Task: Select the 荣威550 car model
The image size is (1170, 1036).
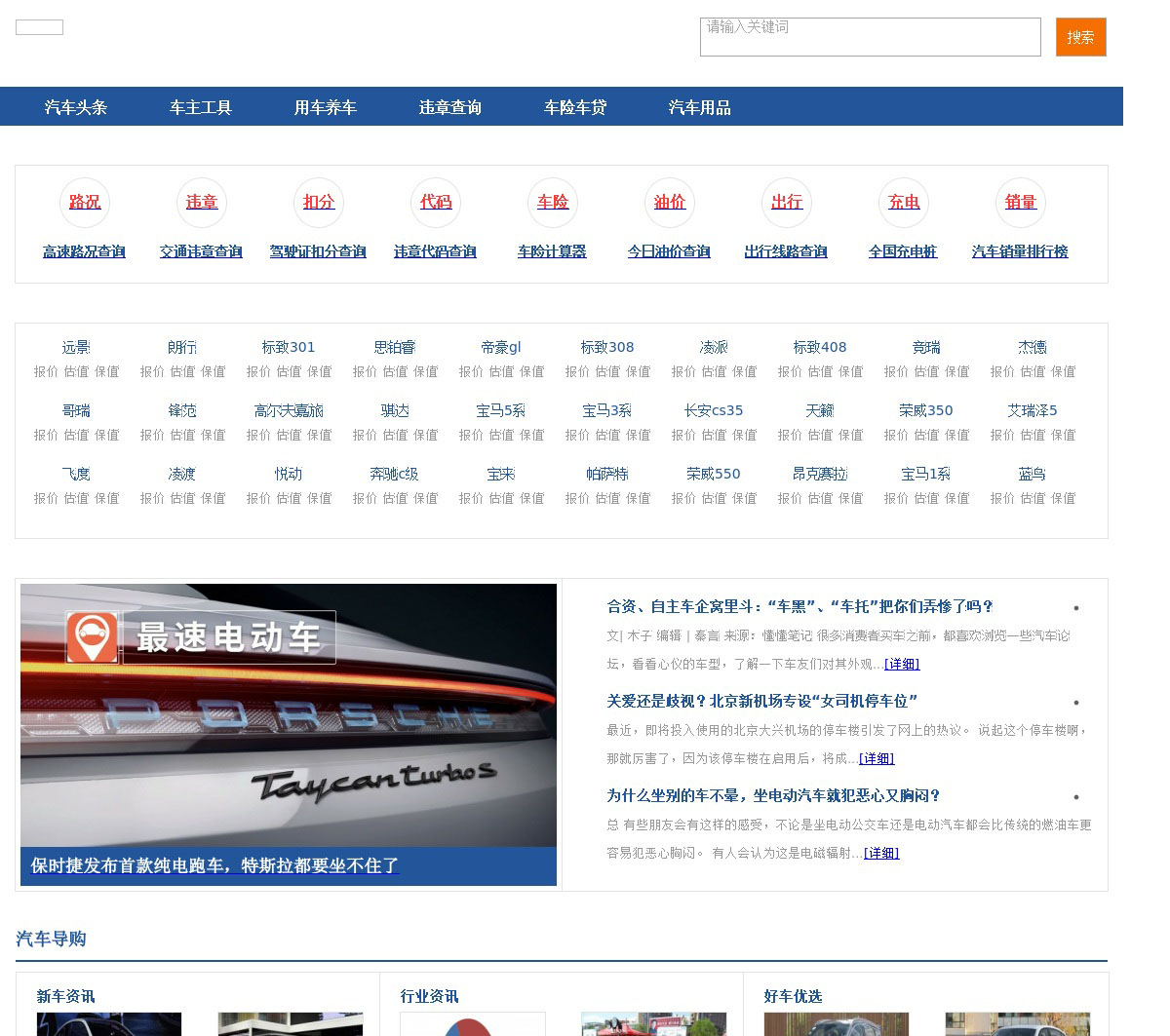Action: click(714, 474)
